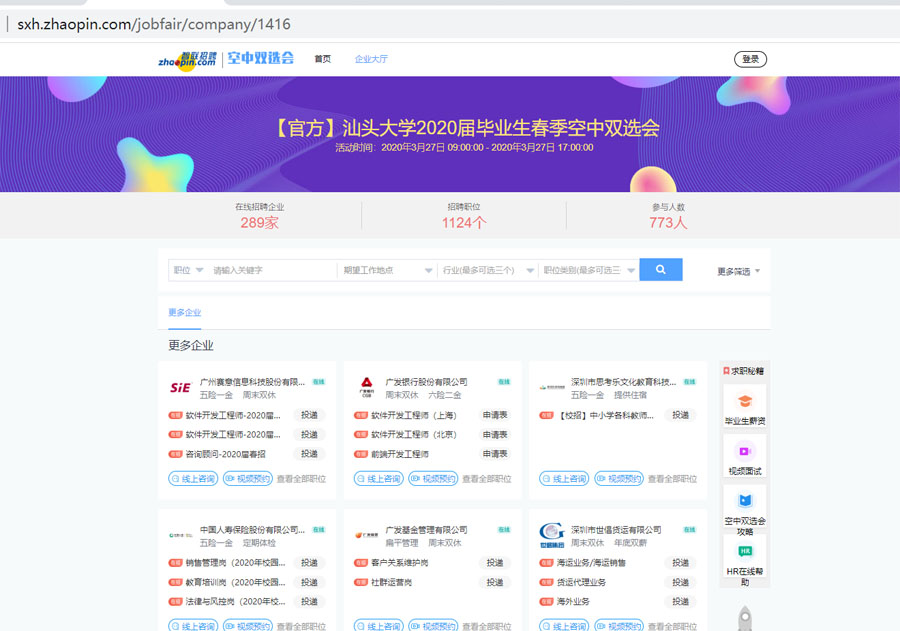This screenshot has height=631, width=900.
Task: Open 企业大厅 in the top navigation
Action: [371, 59]
